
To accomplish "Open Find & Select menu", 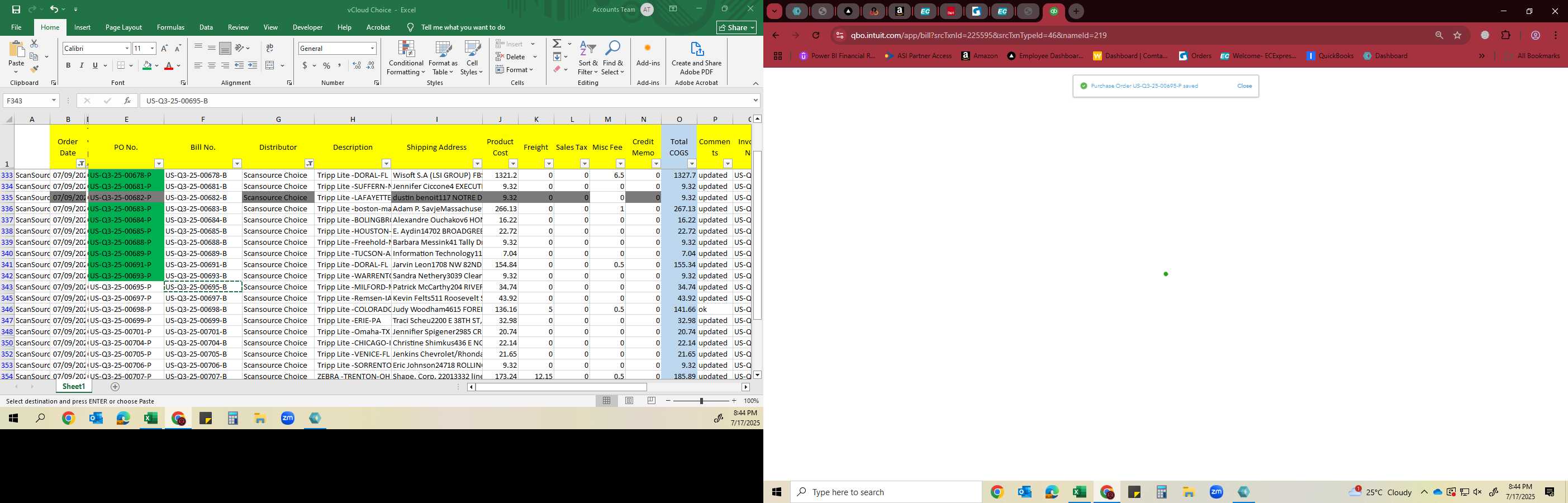I will point(613,58).
